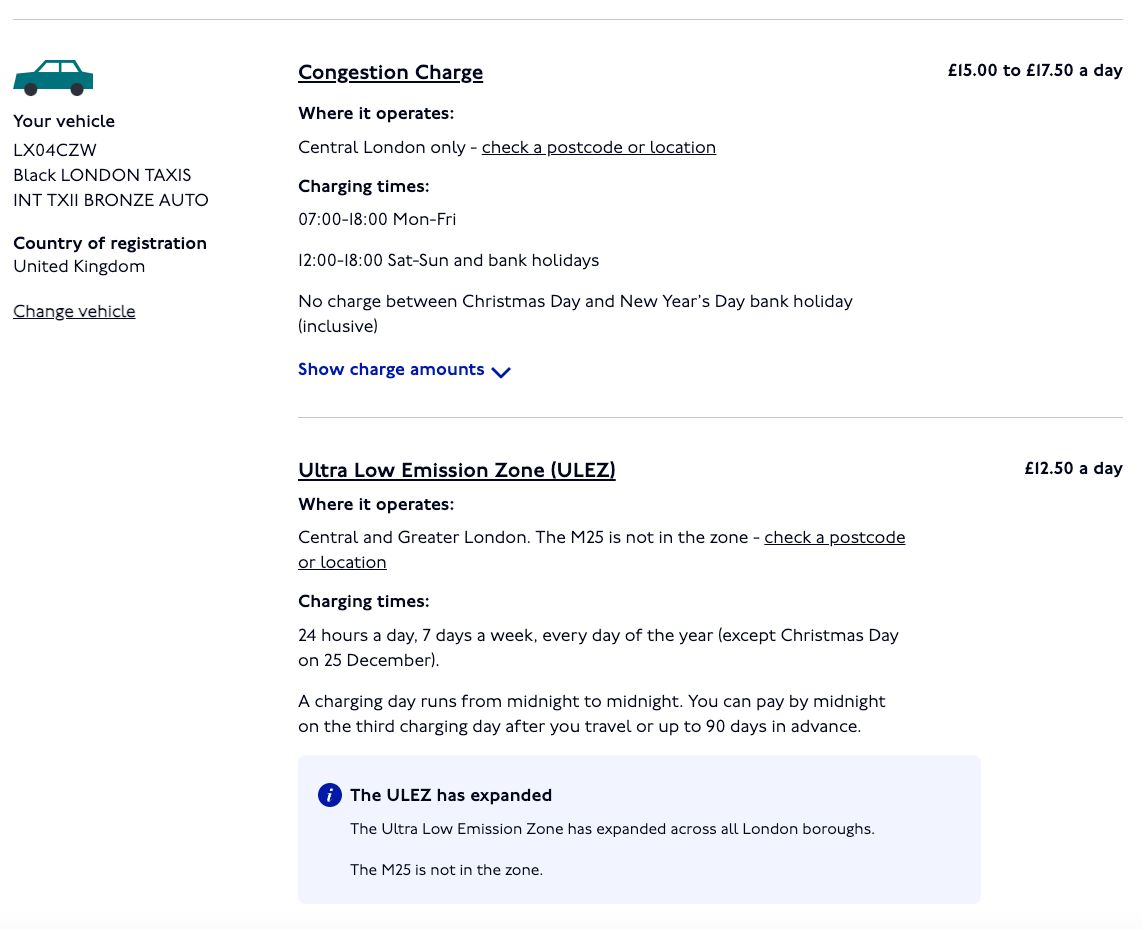
Task: Expand Show charge amounts
Action: (x=391, y=370)
